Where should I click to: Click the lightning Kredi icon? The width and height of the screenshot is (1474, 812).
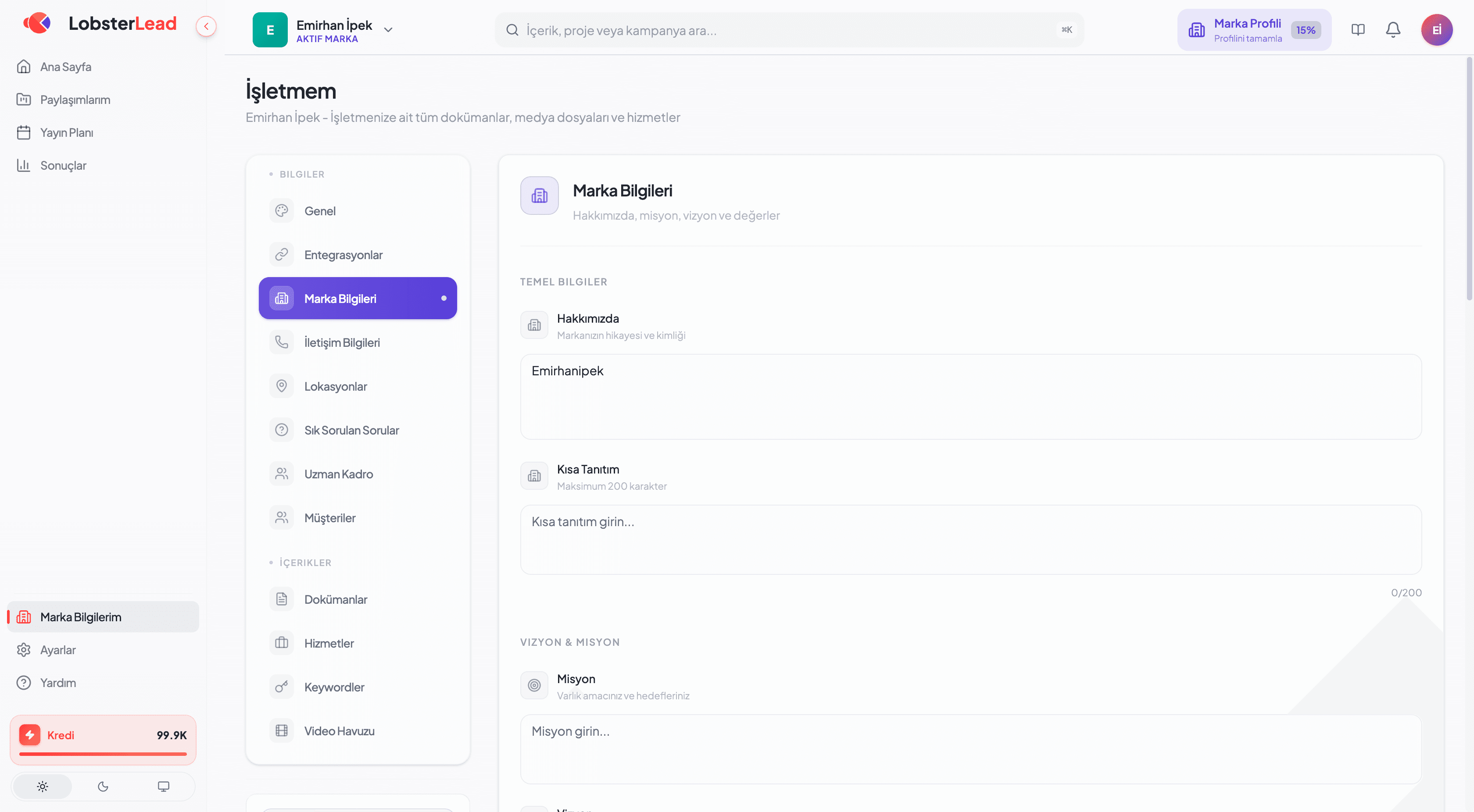tap(30, 735)
